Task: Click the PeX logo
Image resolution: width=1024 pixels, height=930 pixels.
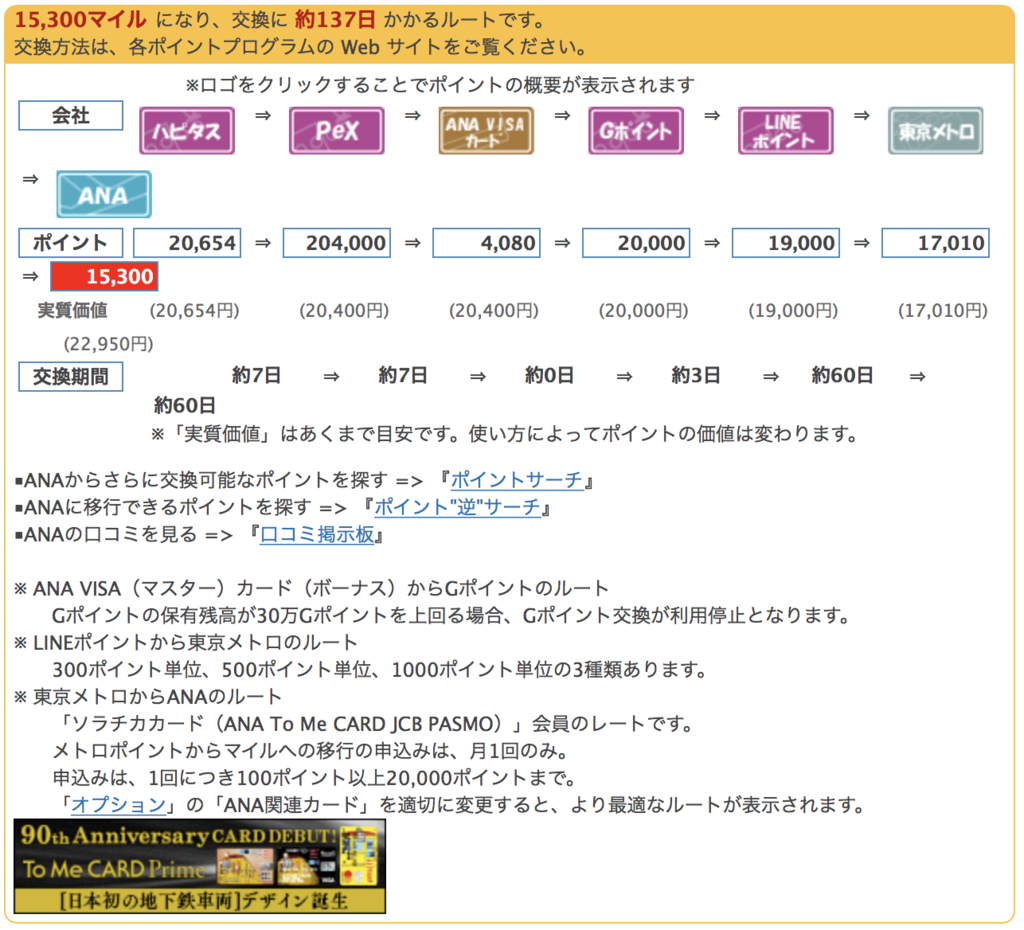Action: (x=336, y=131)
